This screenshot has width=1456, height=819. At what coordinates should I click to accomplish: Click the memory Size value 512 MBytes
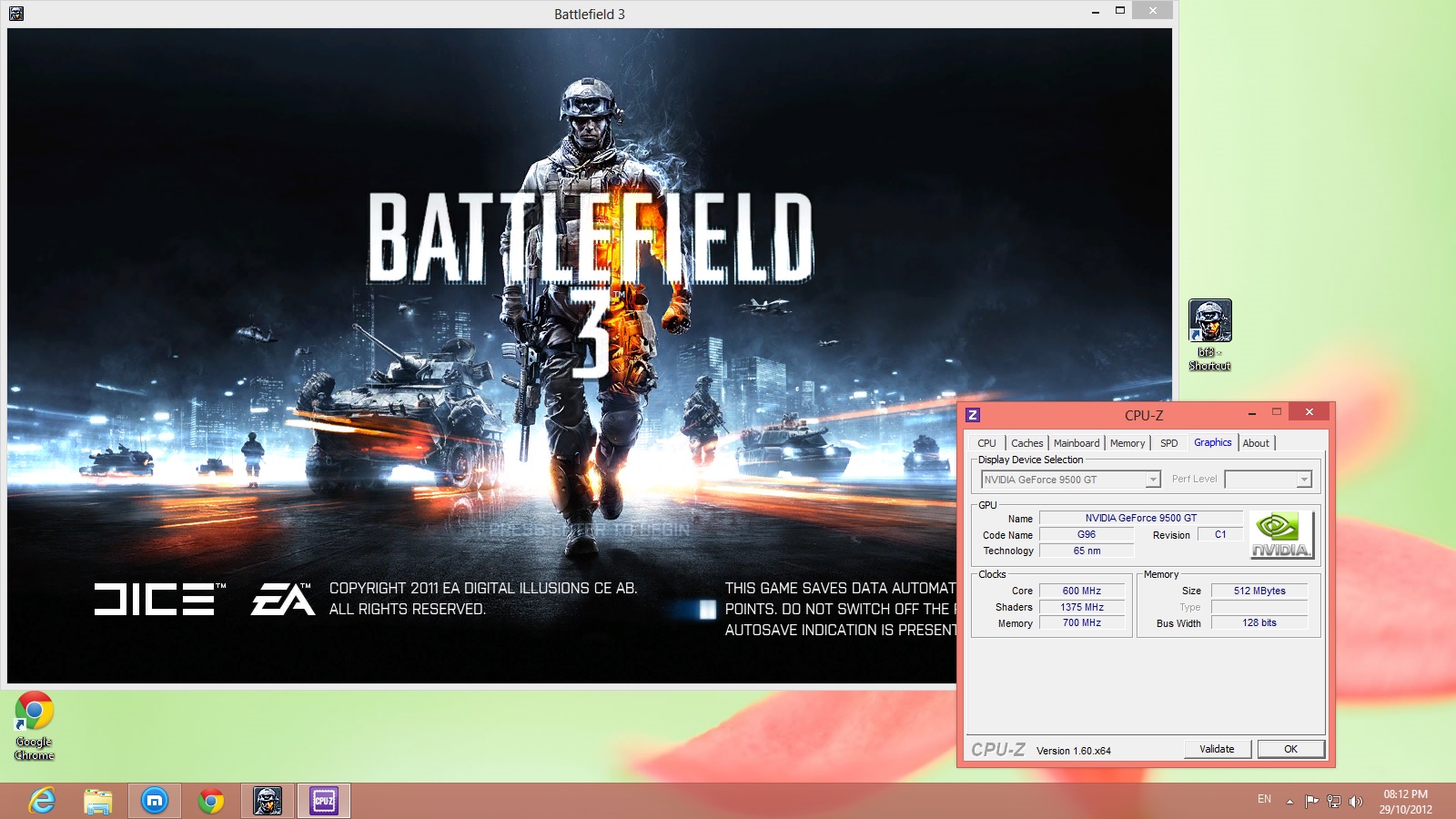point(1259,591)
